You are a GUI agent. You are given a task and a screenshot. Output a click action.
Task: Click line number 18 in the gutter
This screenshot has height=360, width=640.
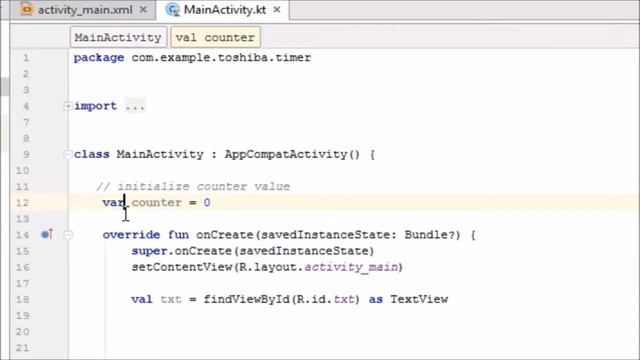click(22, 300)
